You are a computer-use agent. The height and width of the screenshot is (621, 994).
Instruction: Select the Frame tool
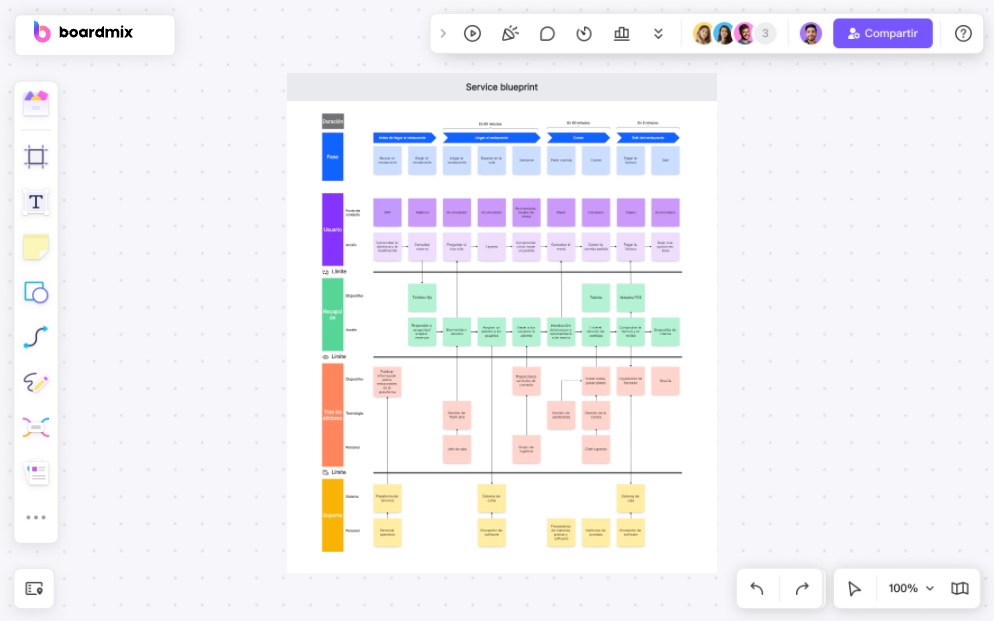click(x=36, y=157)
